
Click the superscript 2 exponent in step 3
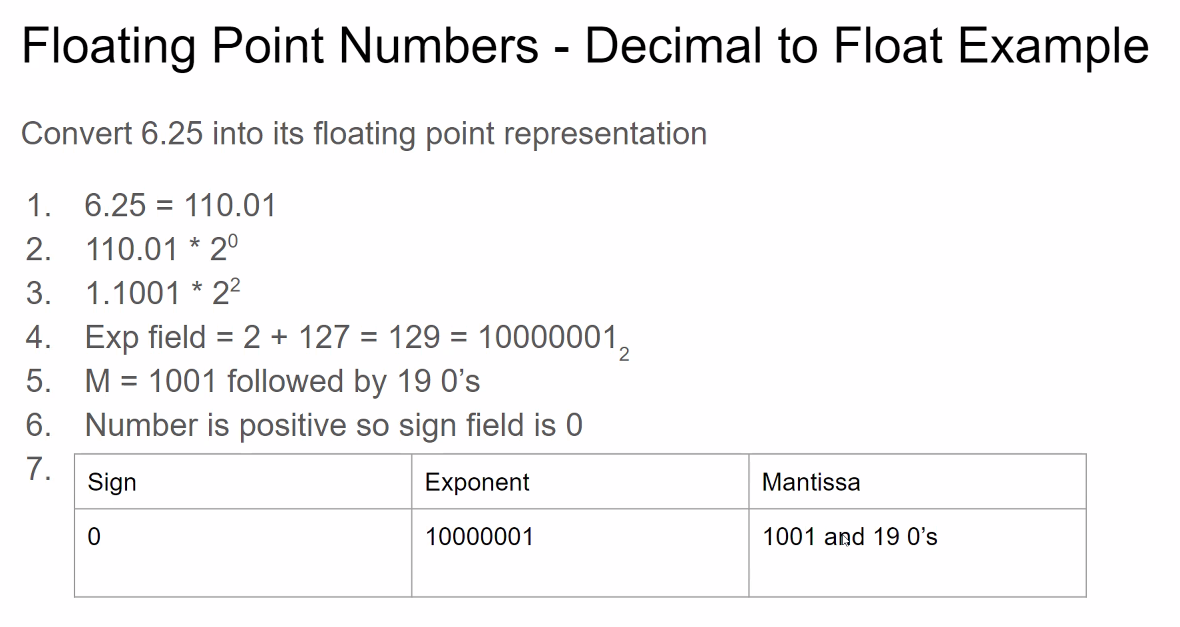click(235, 285)
